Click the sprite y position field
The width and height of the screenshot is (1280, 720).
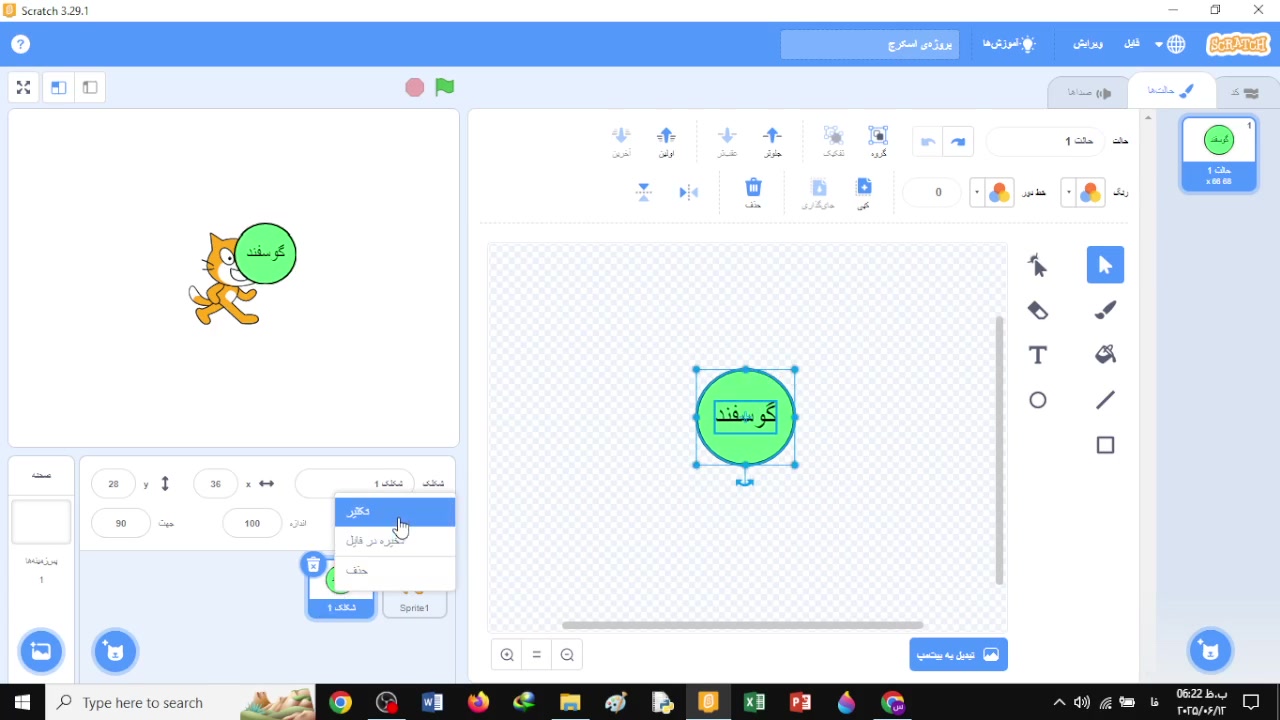coord(114,484)
